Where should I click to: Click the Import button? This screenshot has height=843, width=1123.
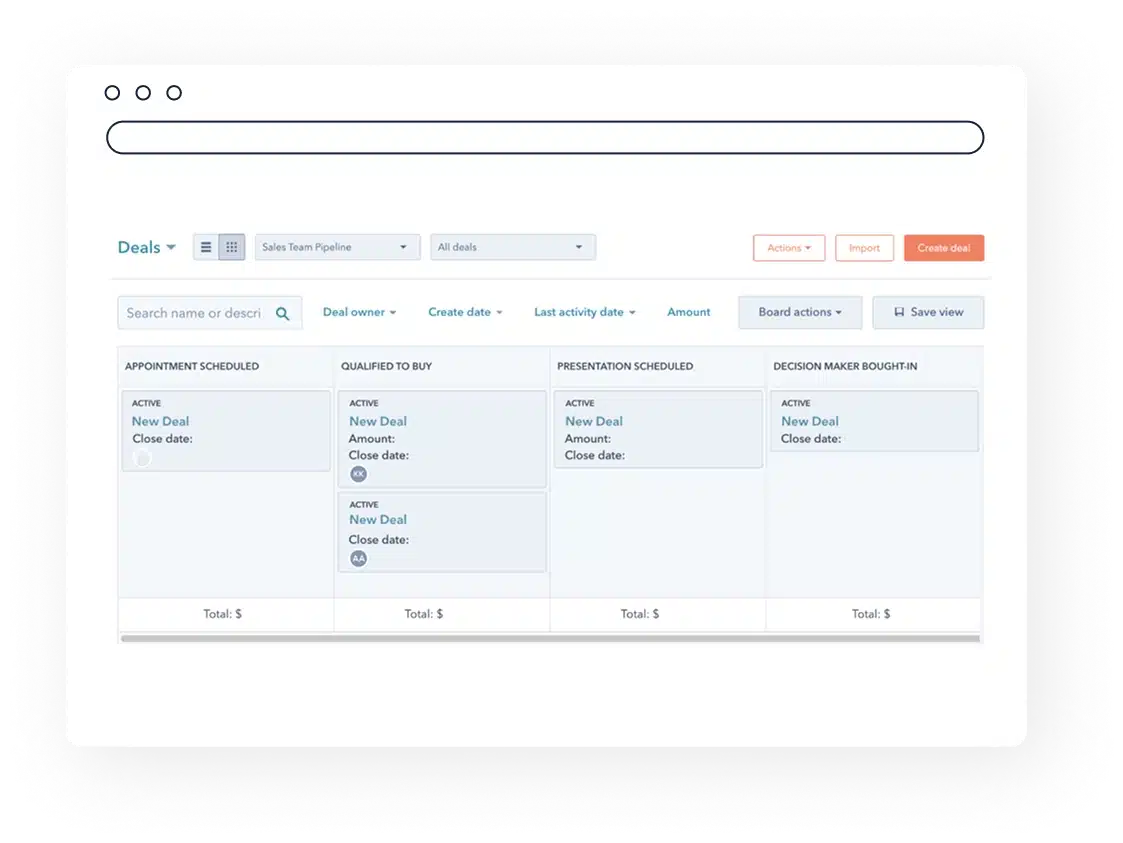(x=864, y=248)
